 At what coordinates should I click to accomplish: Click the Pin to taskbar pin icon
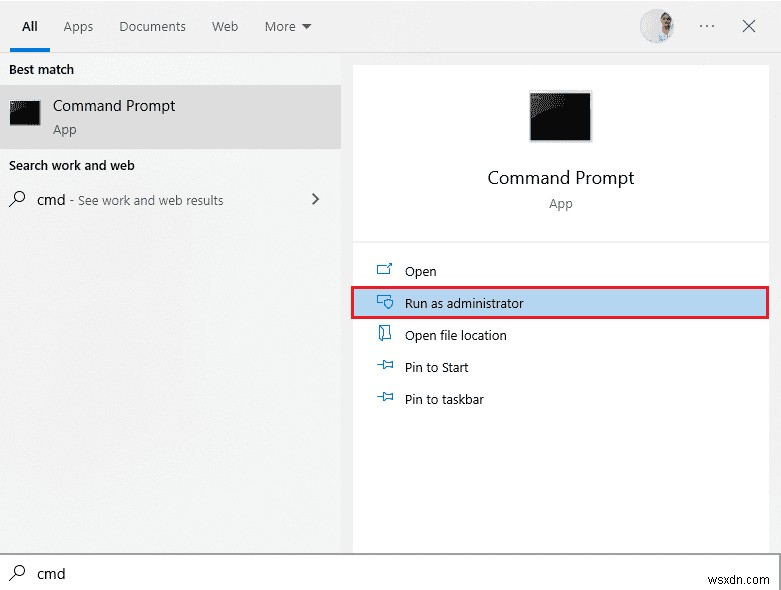[385, 398]
